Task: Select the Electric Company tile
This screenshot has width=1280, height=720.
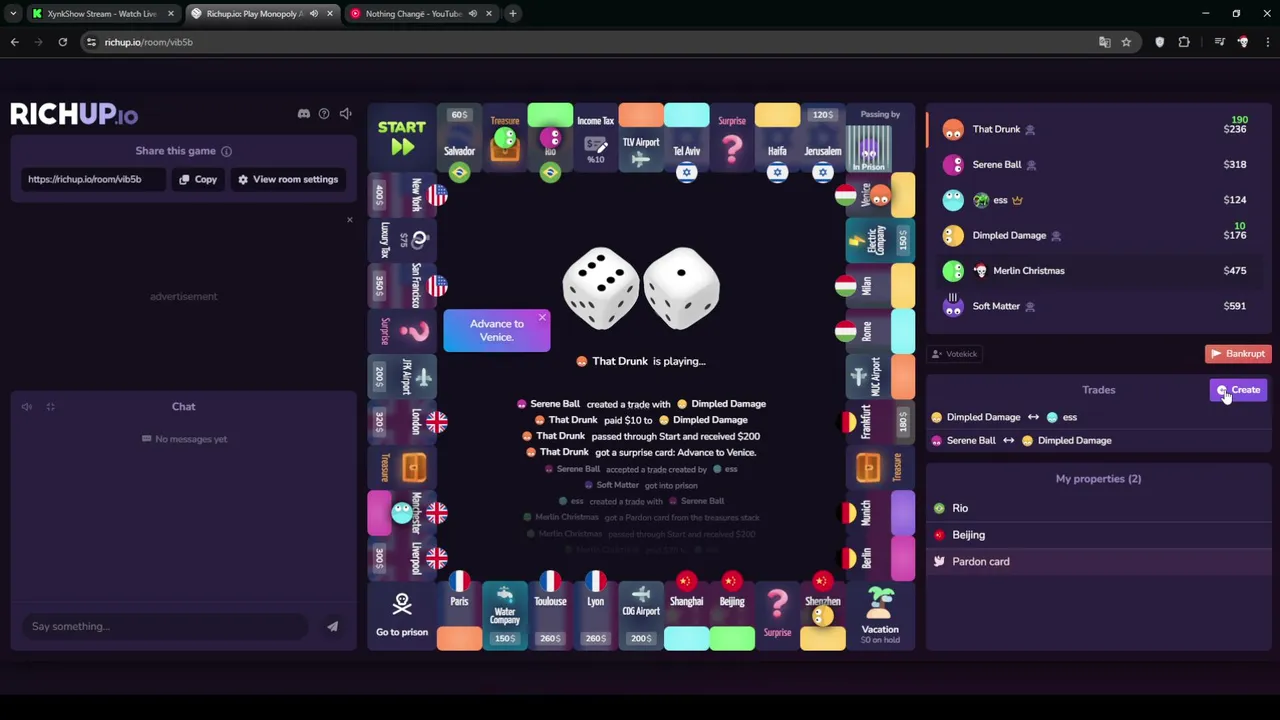Action: (x=880, y=240)
